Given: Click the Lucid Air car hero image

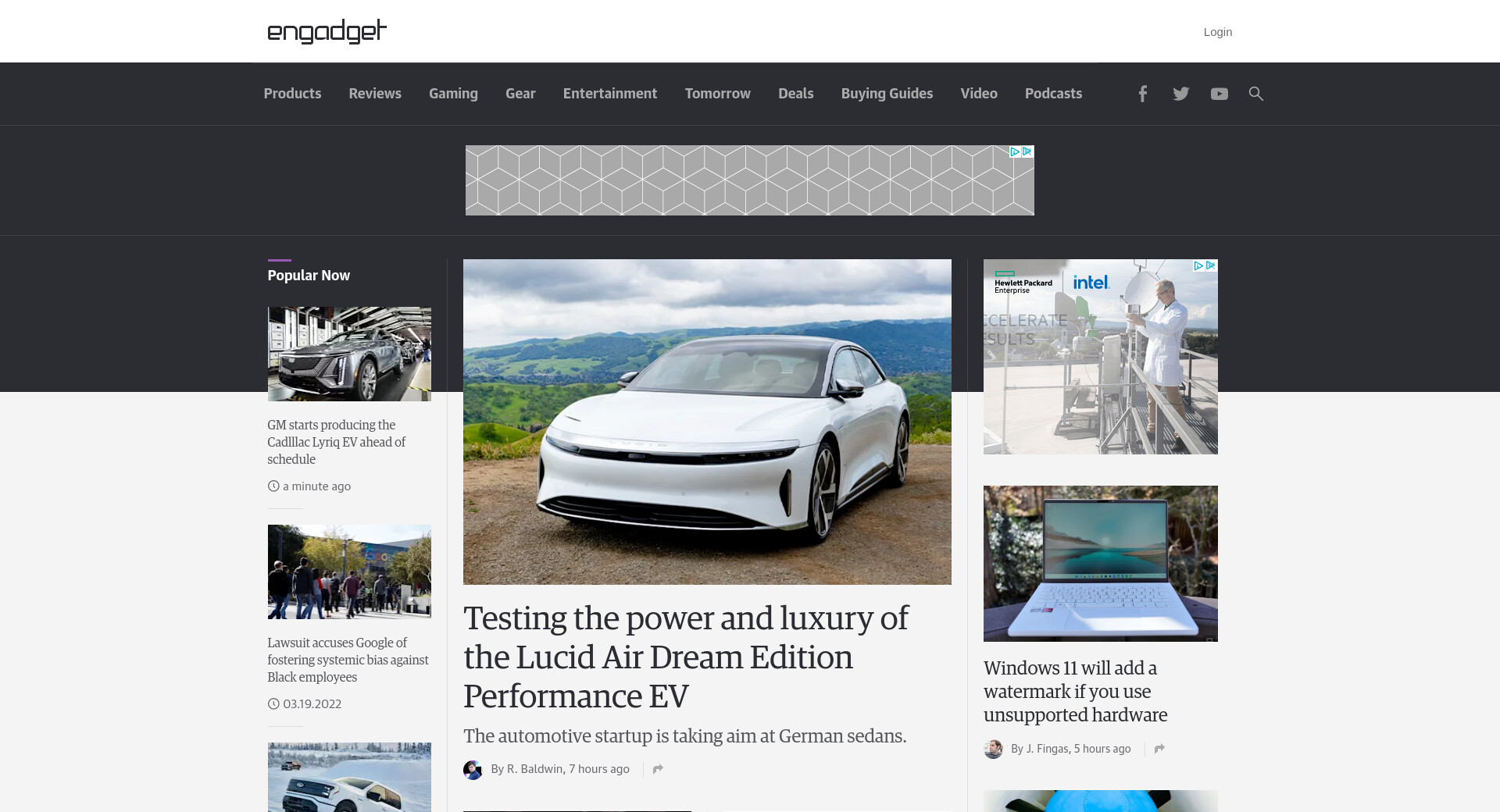Looking at the screenshot, I should tap(707, 422).
